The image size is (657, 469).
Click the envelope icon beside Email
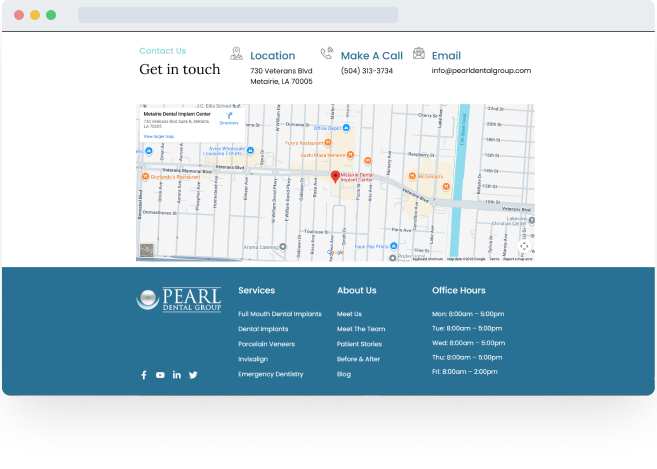tap(419, 54)
